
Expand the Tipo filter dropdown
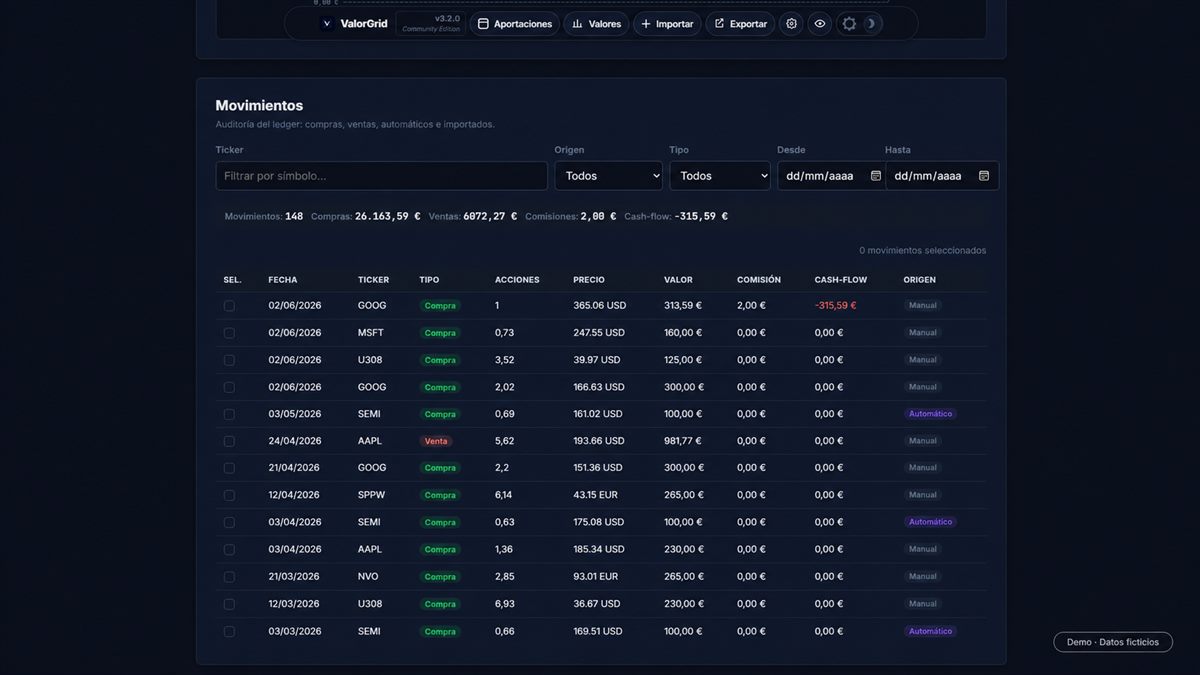pyautogui.click(x=720, y=176)
